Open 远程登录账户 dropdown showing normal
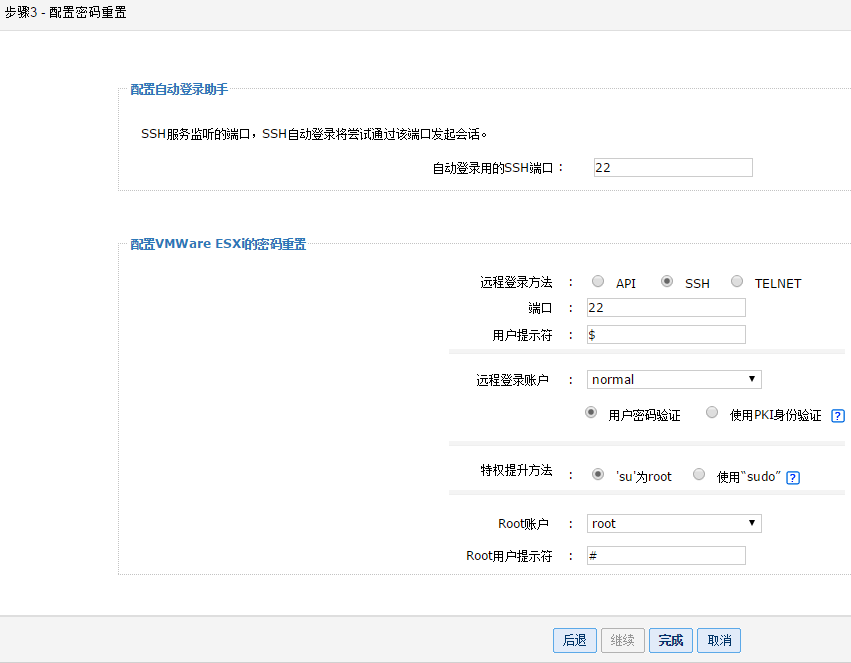The height and width of the screenshot is (663, 851). tap(674, 380)
